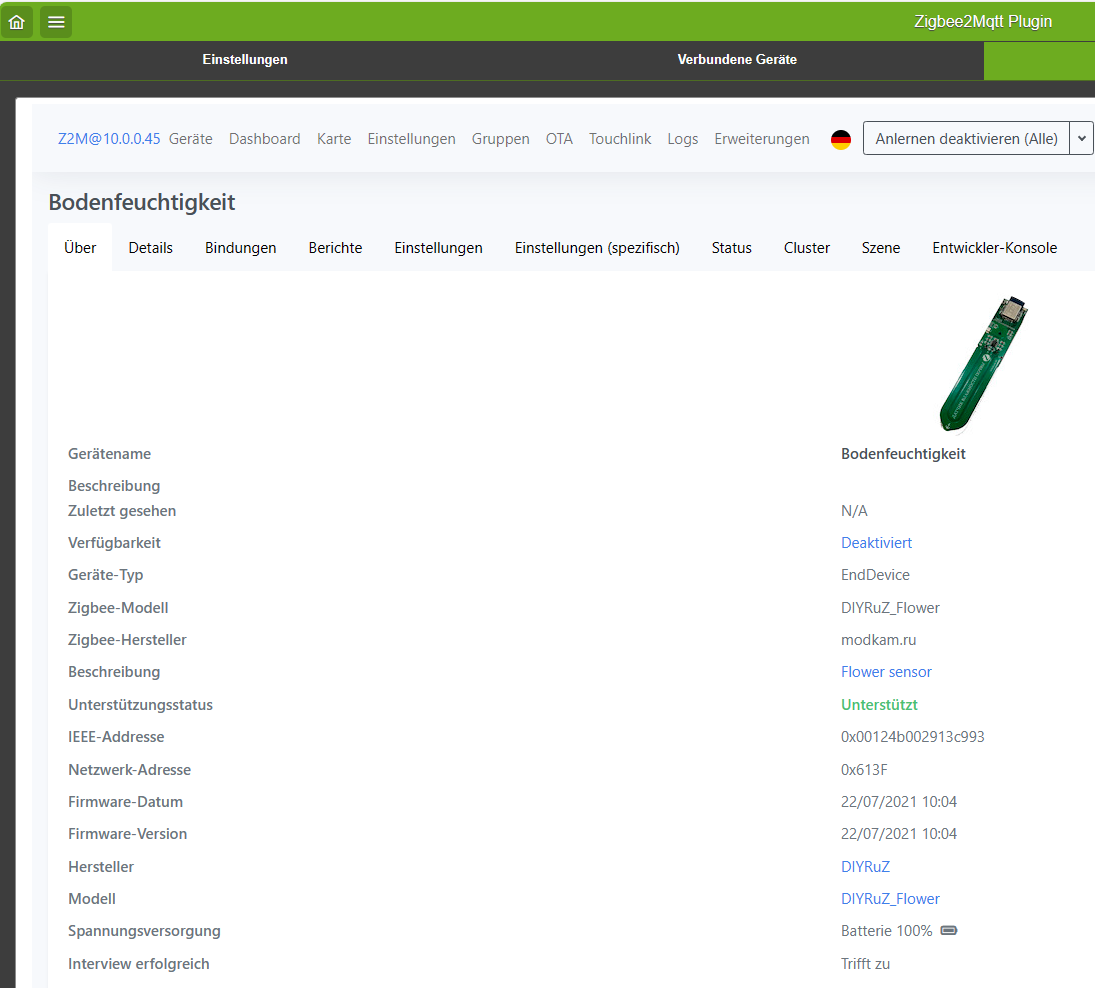Switch to the Berichte tab
The width and height of the screenshot is (1095, 988).
[x=335, y=248]
